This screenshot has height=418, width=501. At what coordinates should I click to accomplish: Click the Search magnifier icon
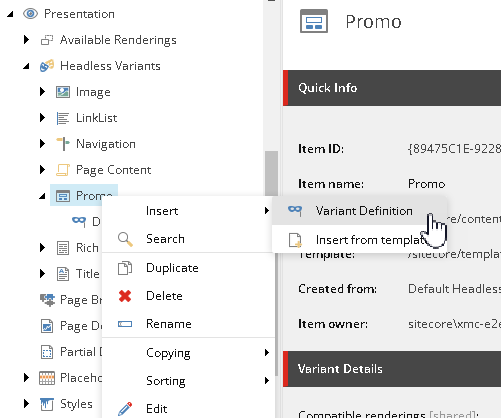[125, 239]
